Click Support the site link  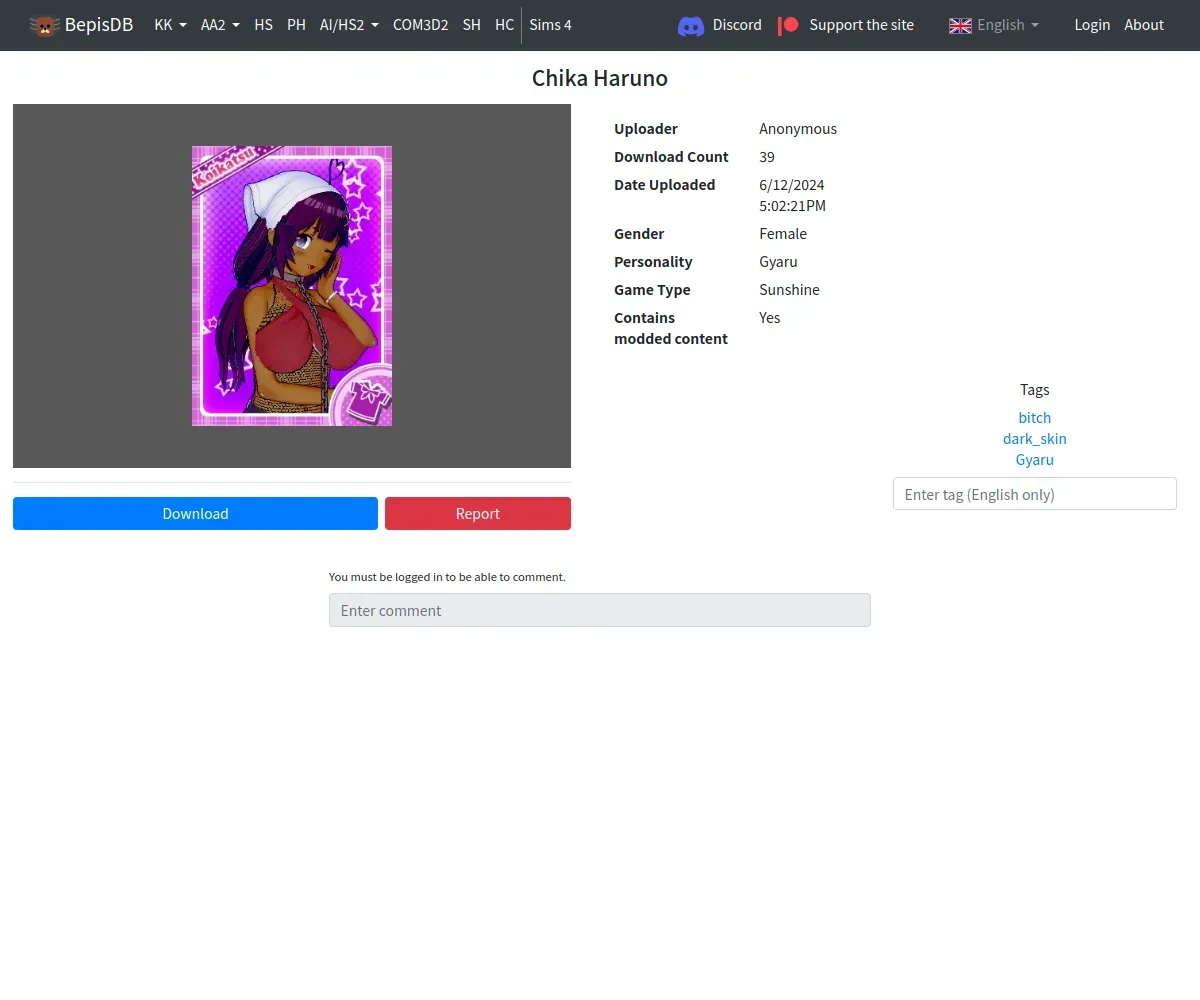click(x=861, y=25)
